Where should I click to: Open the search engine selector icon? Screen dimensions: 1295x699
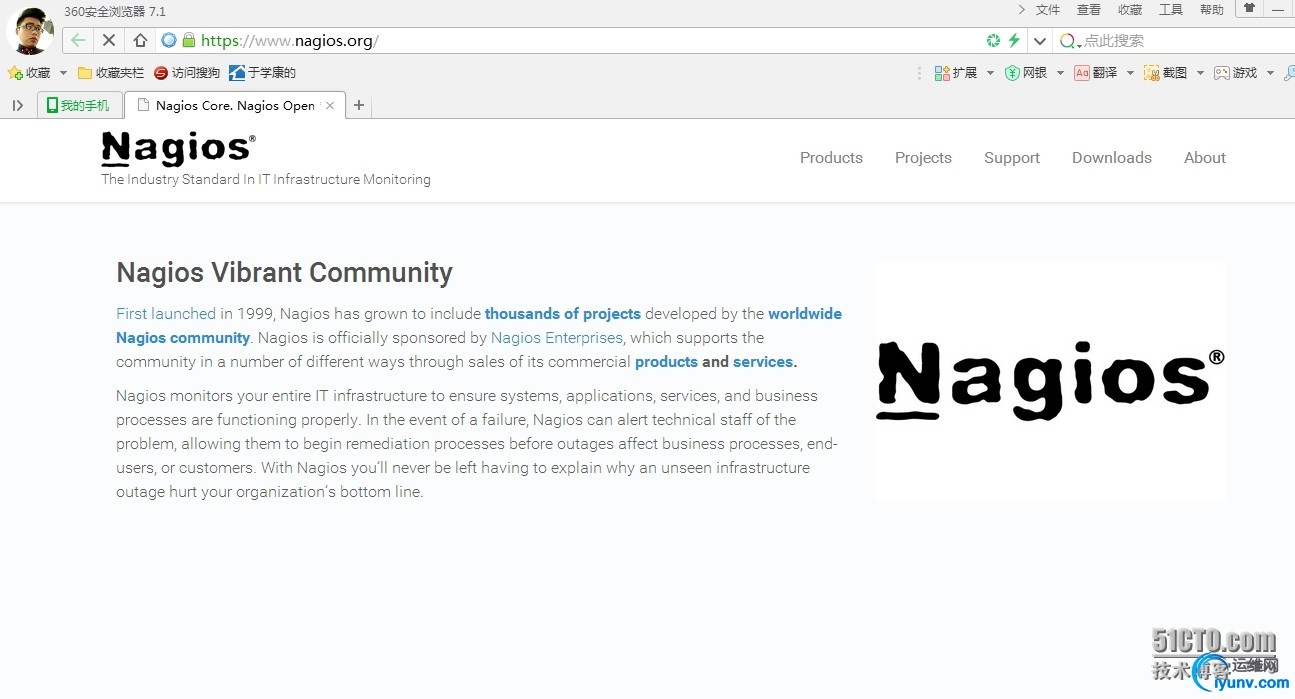pos(1069,41)
